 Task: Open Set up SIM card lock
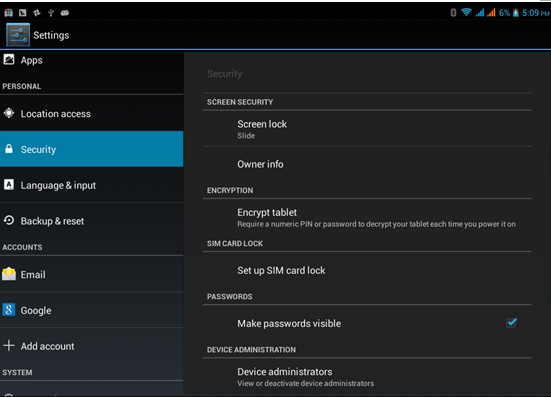click(x=367, y=270)
